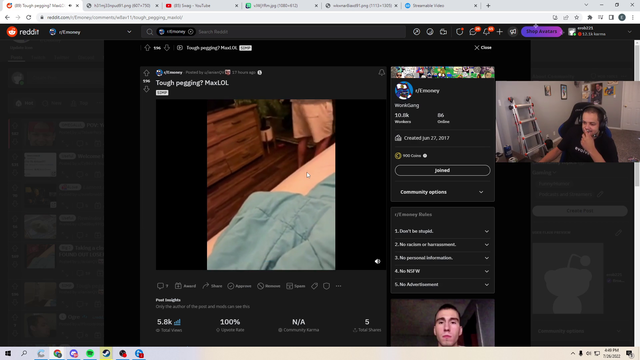Image resolution: width=640 pixels, height=360 pixels.
Task: Open the more options ellipsis on post
Action: (338, 286)
